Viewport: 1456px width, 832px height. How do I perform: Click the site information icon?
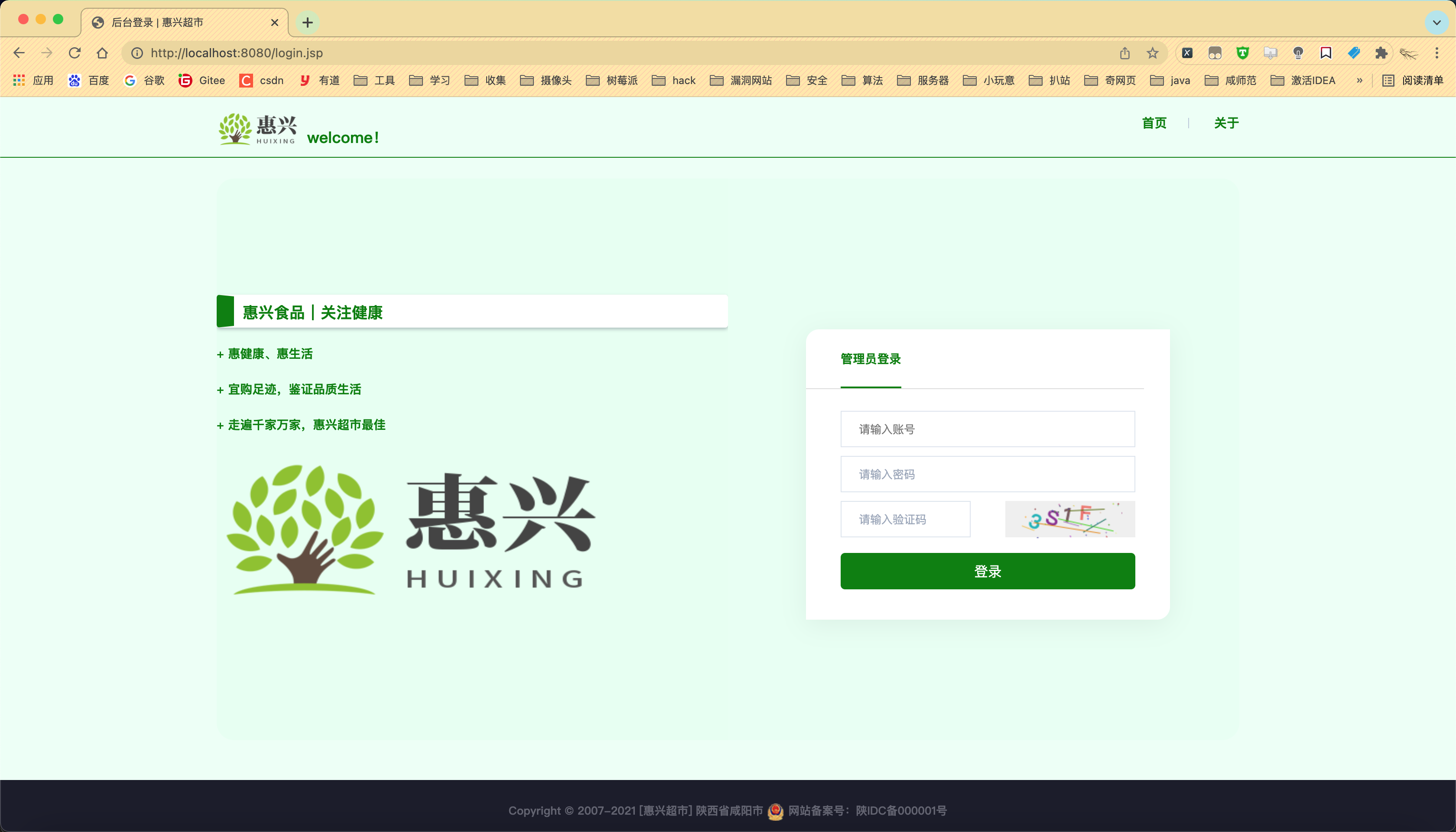click(137, 53)
